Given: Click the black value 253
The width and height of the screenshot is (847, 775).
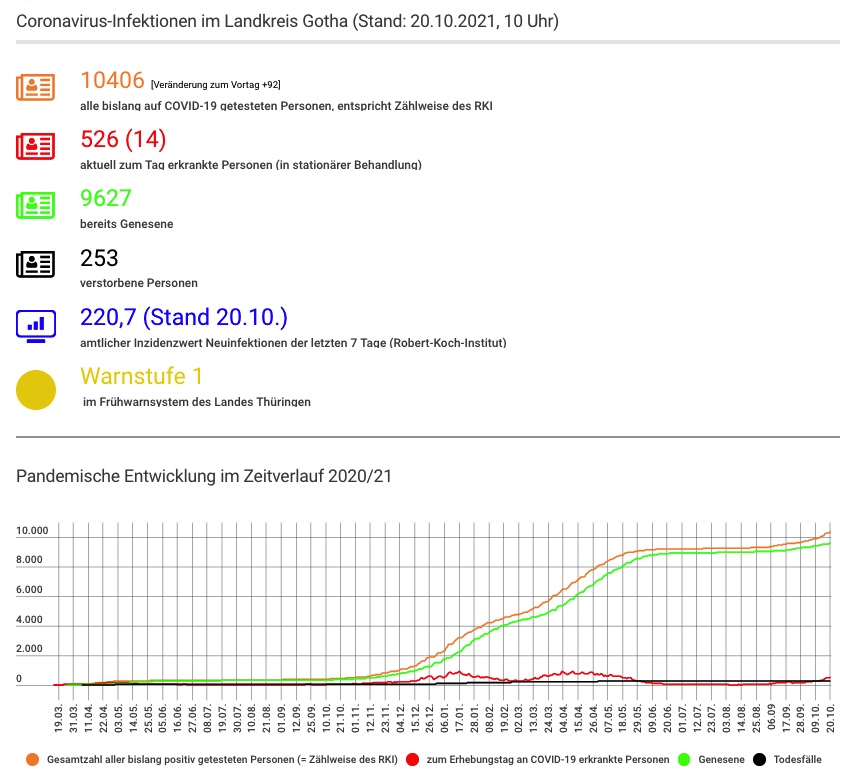Looking at the screenshot, I should pyautogui.click(x=99, y=258).
